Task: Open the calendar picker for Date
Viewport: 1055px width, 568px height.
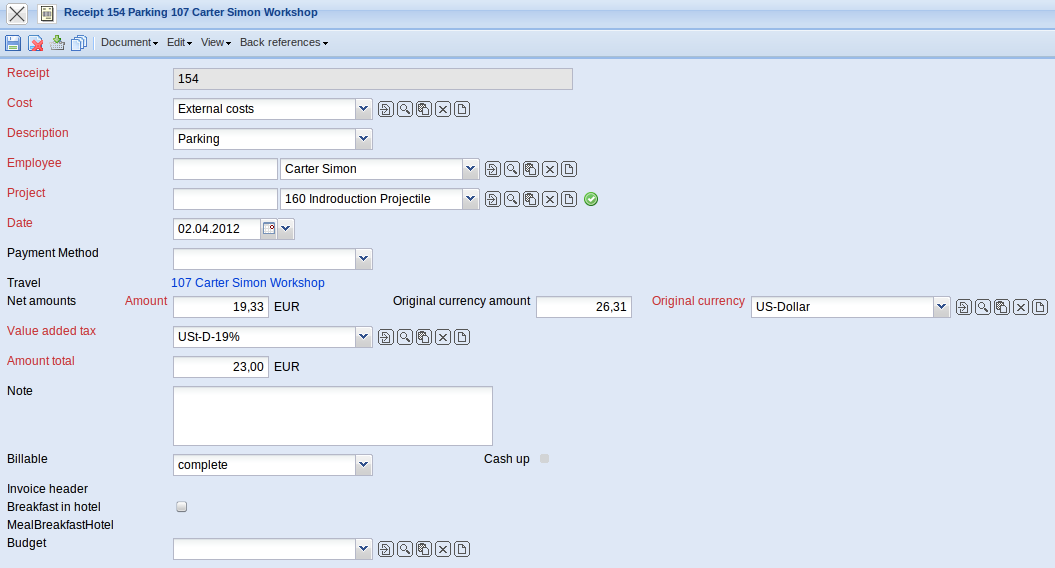Action: click(268, 229)
